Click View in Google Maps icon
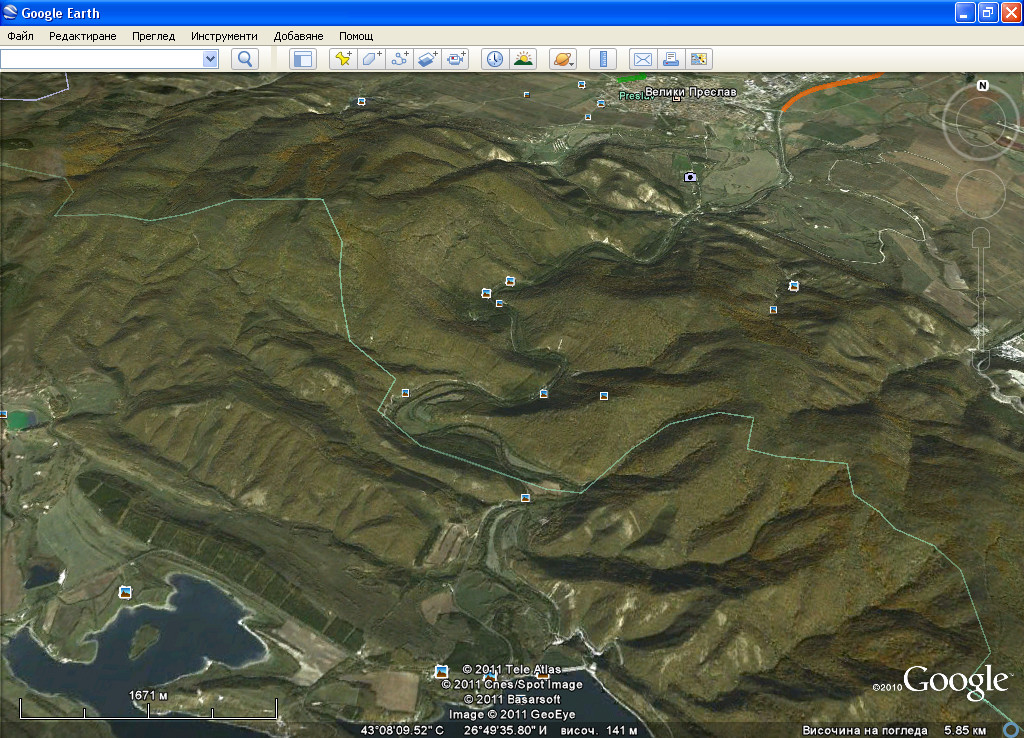The height and width of the screenshot is (738, 1024). tap(699, 59)
